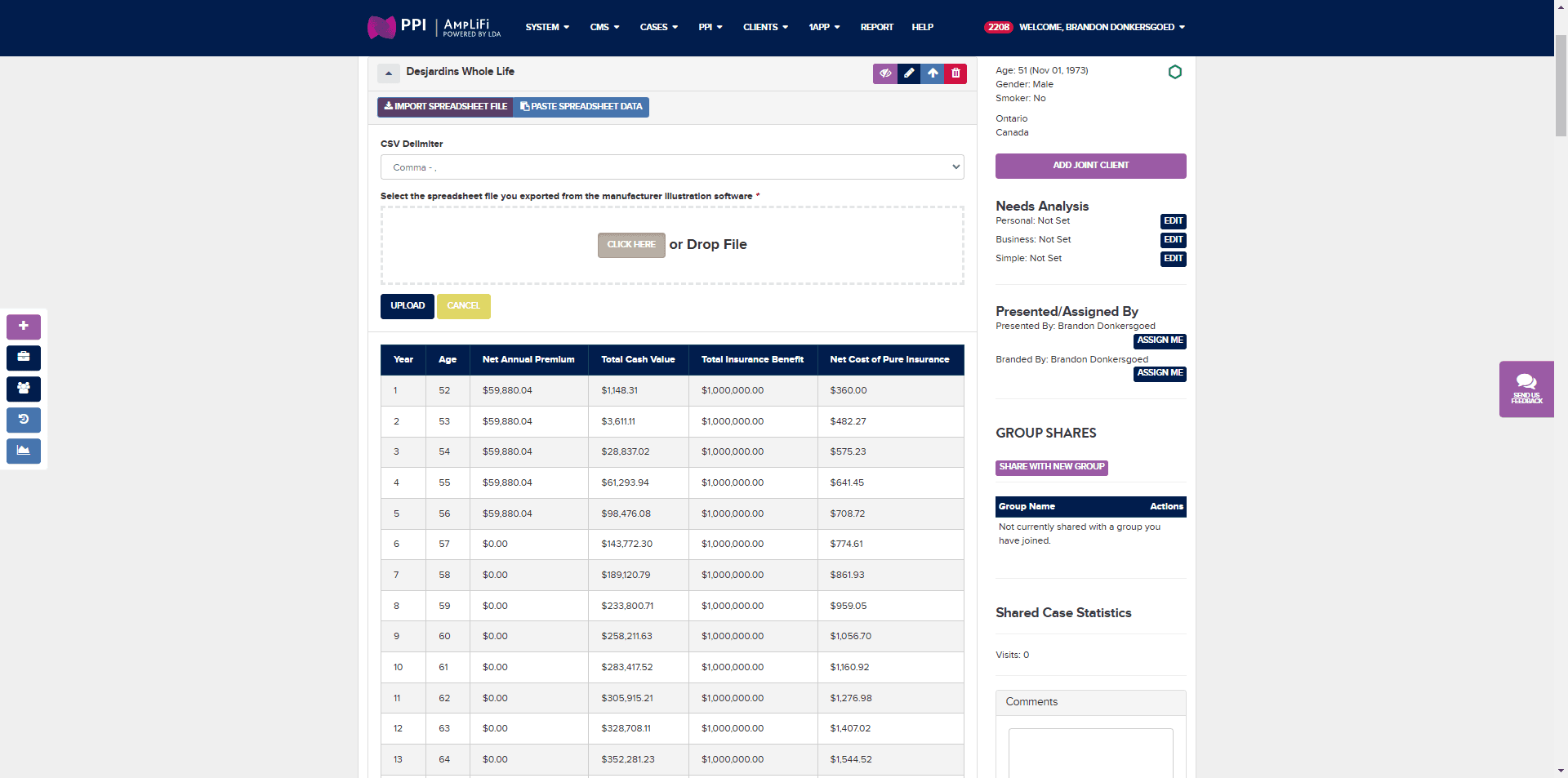Click the PPI Amplifi logo
The width and height of the screenshot is (1568, 778).
[434, 27]
